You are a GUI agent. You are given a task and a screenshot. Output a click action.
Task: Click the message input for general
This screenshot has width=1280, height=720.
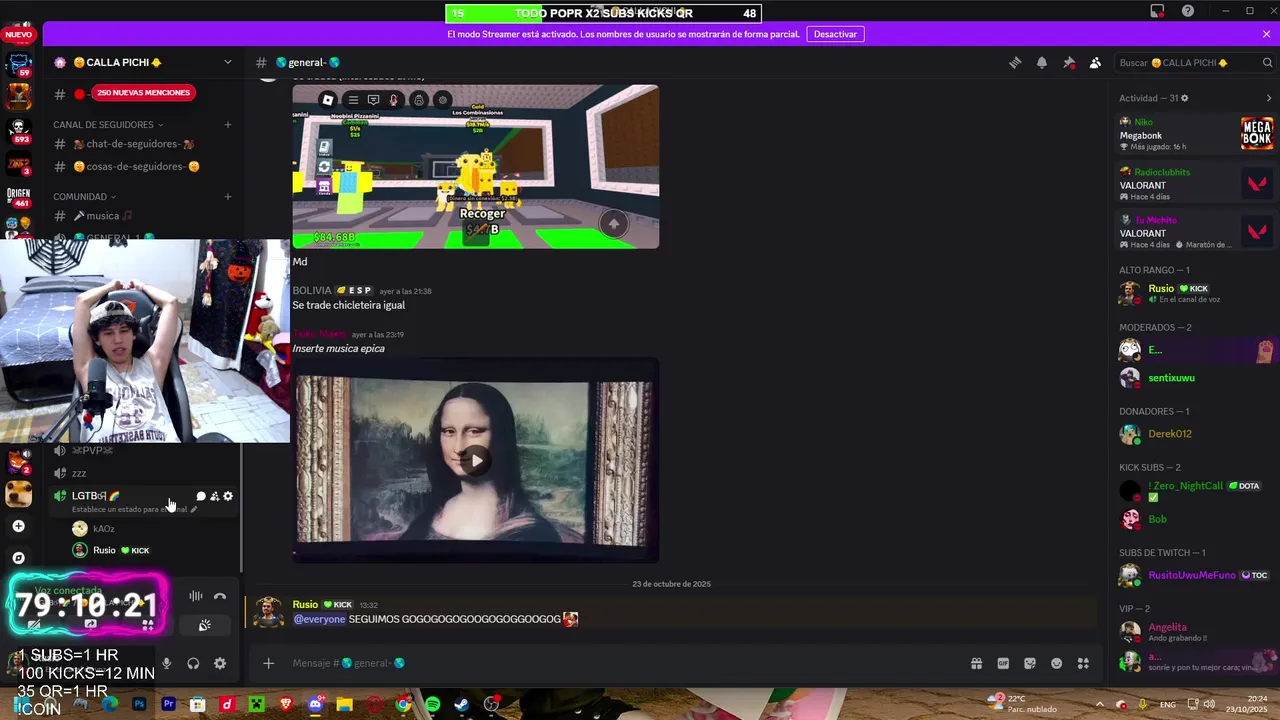click(620, 663)
